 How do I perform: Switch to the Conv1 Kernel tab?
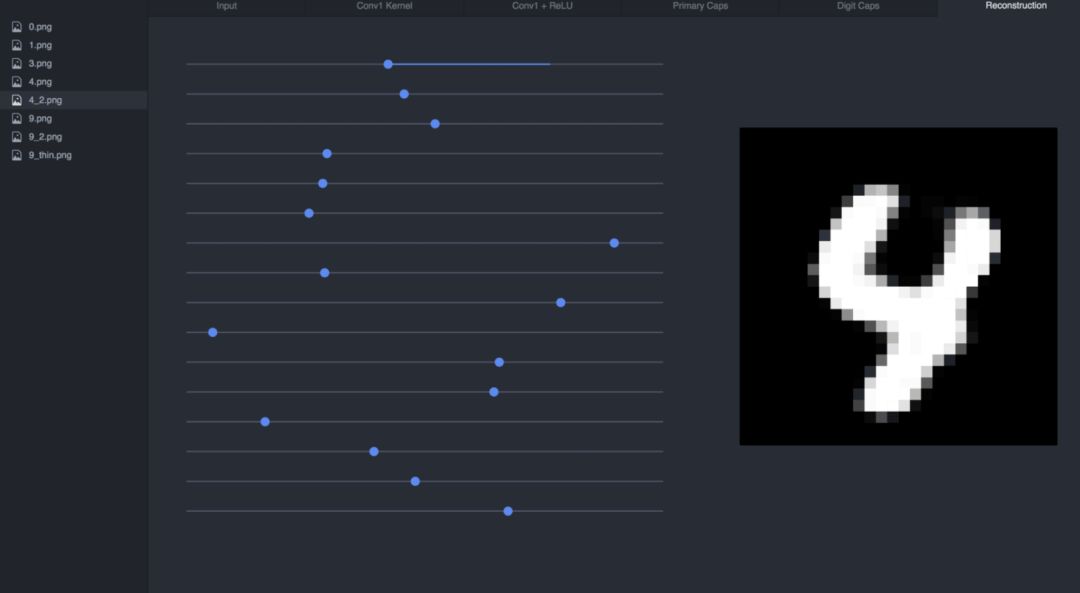coord(384,6)
